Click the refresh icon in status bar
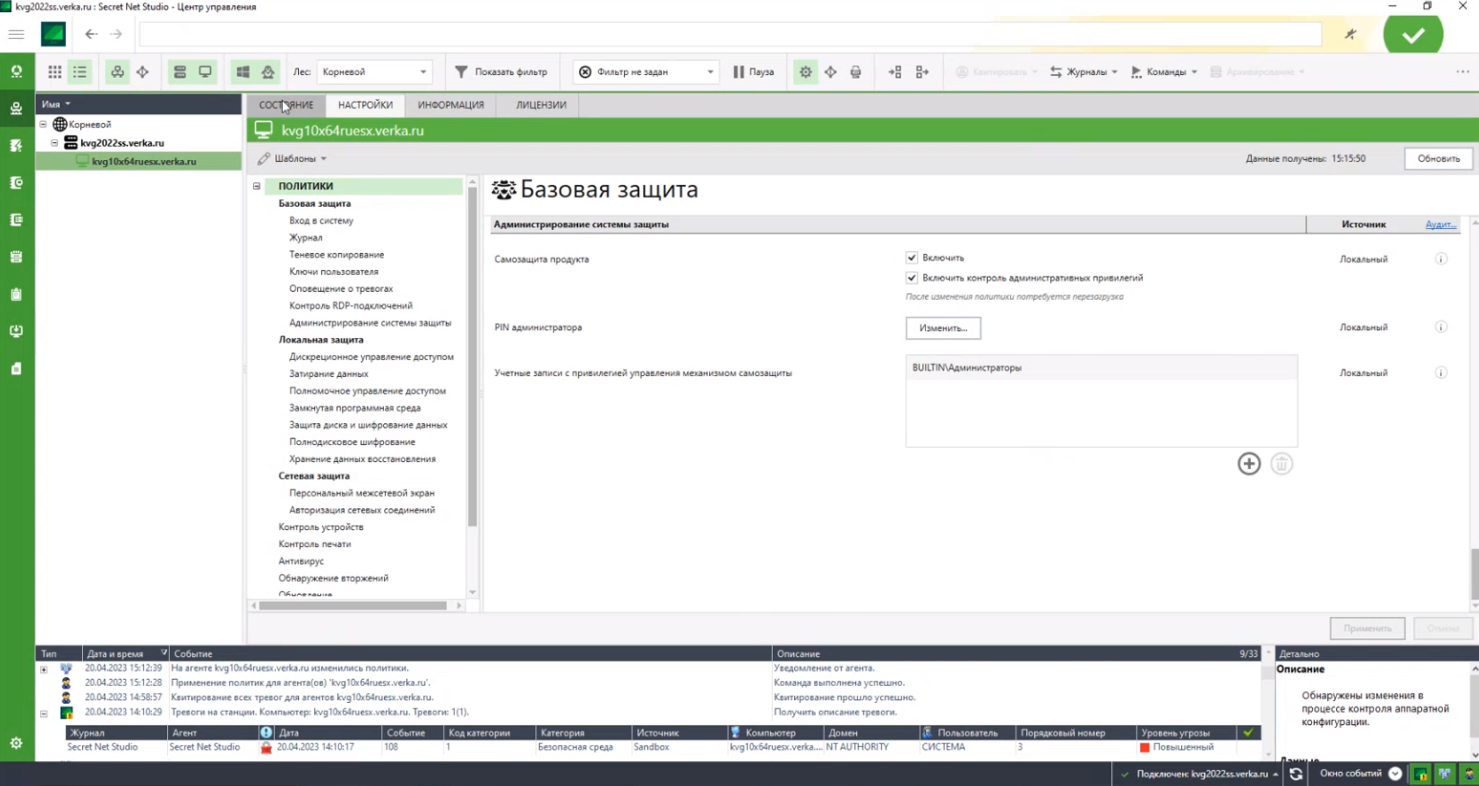 (x=1296, y=774)
